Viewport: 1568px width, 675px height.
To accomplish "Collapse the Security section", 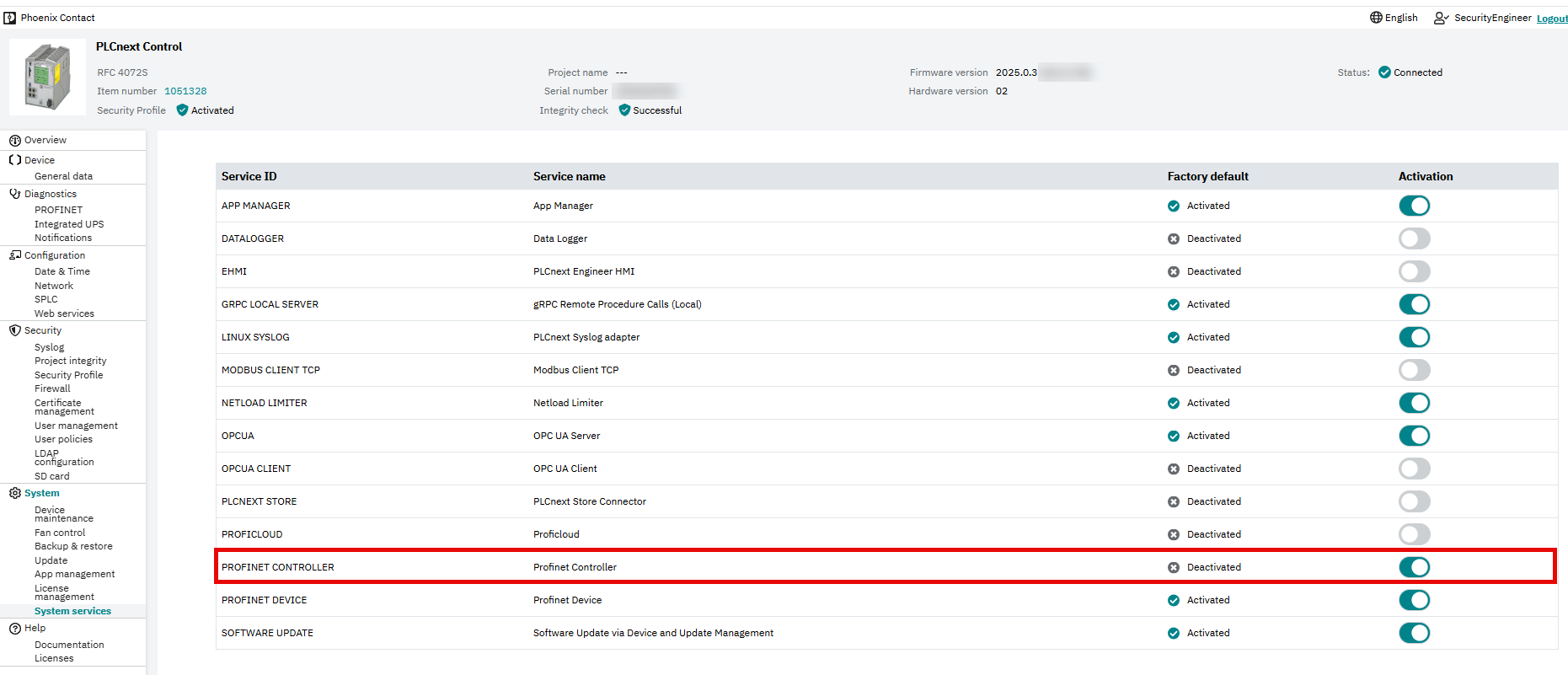I will 43,330.
